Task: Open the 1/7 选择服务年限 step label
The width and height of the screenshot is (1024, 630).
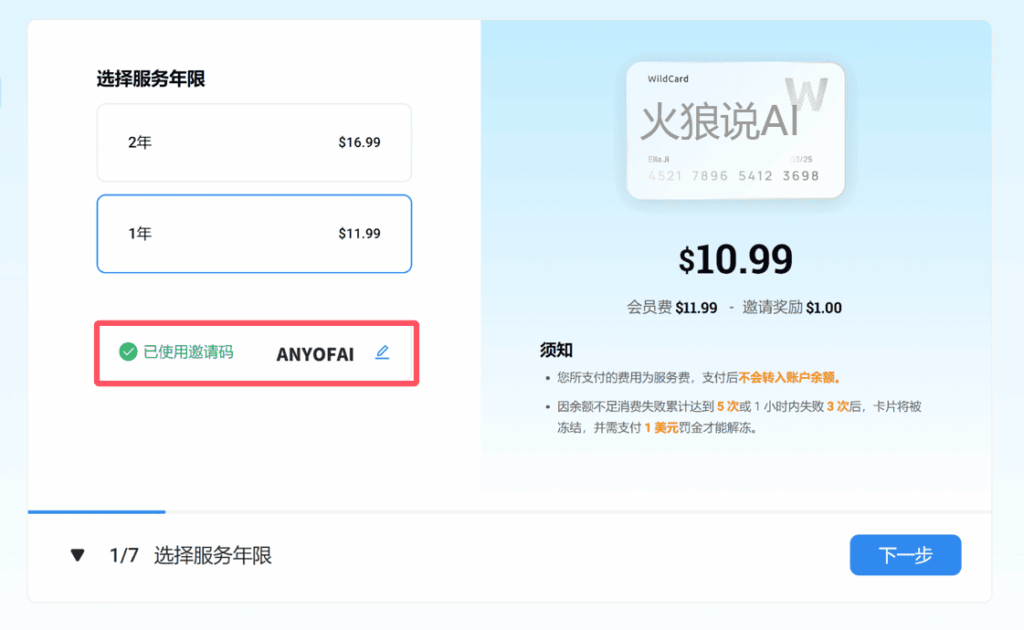Action: pyautogui.click(x=190, y=555)
